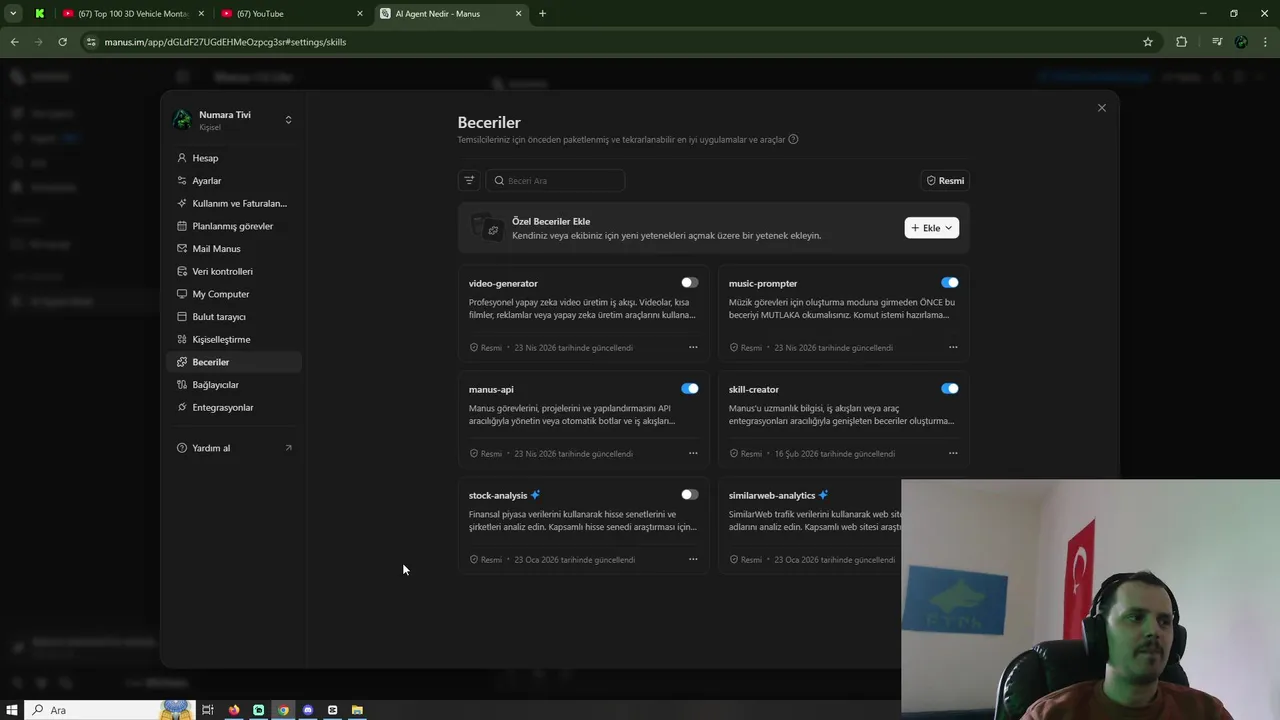The width and height of the screenshot is (1280, 720).
Task: Open the Chrome three-dot menu
Action: (x=1266, y=42)
